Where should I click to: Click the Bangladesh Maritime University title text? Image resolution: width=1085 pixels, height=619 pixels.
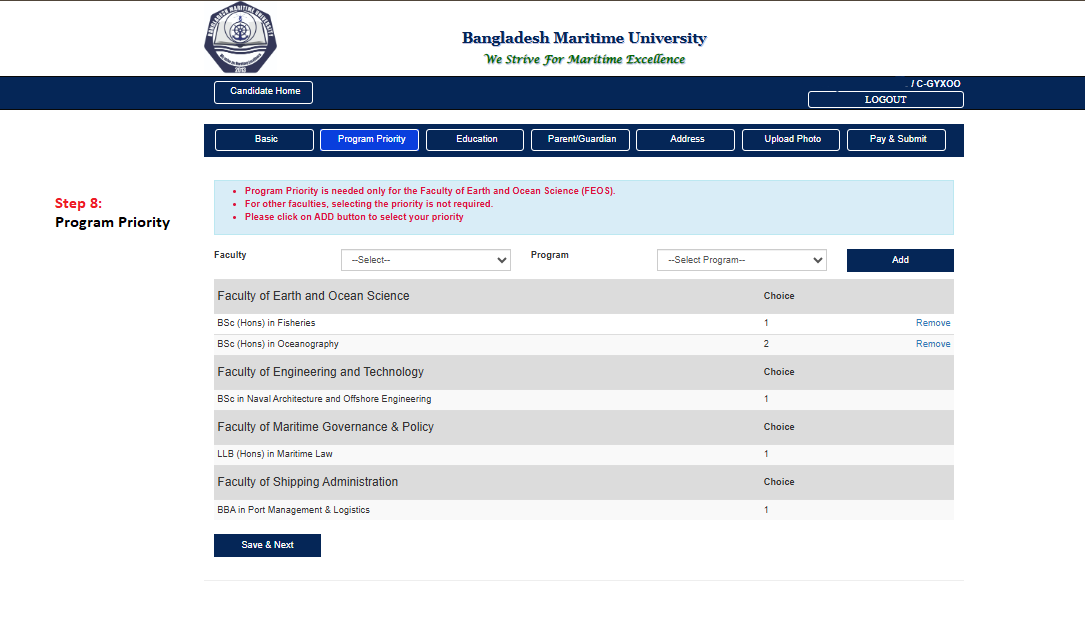(x=584, y=39)
